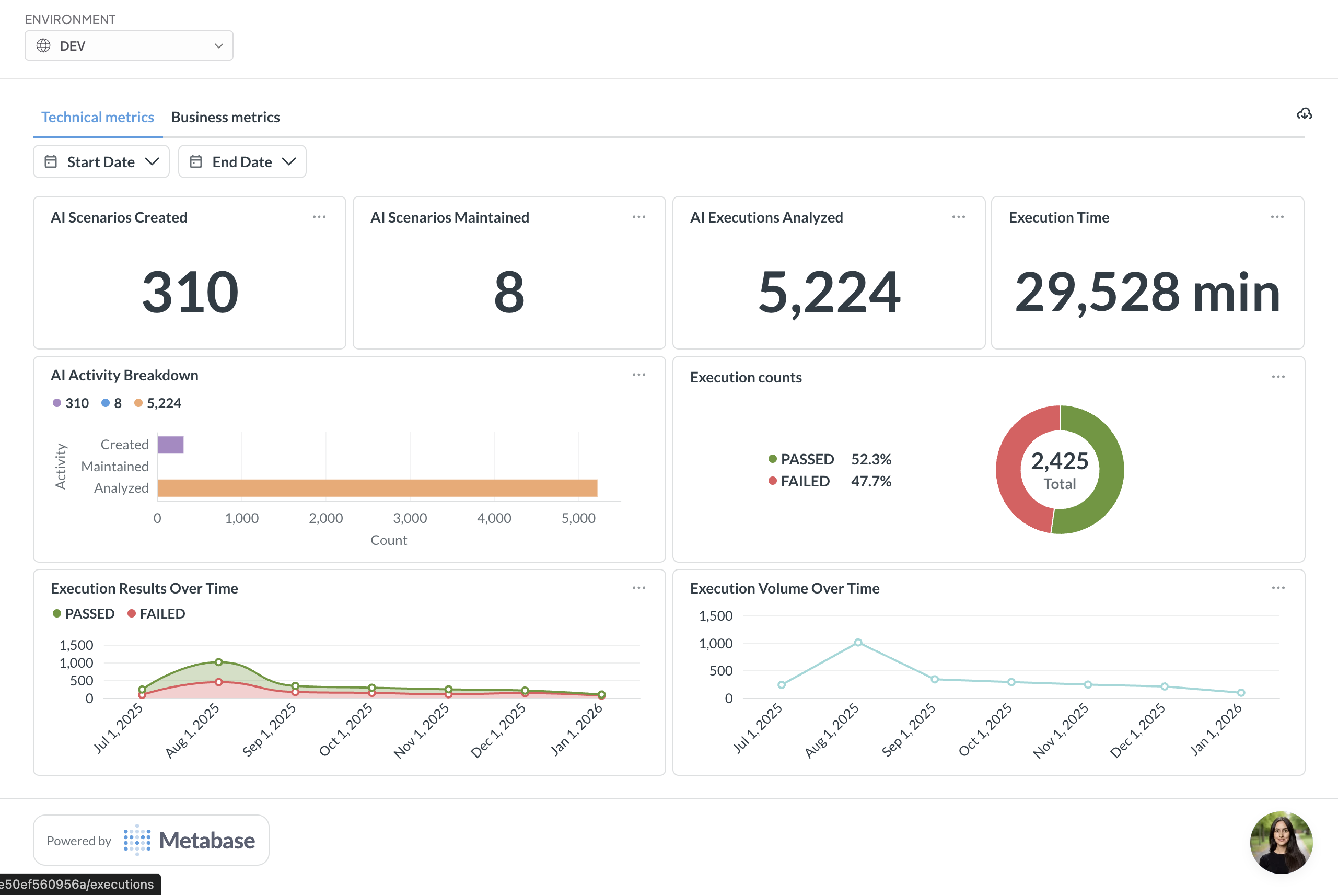The width and height of the screenshot is (1338, 896).
Task: Open AI Executions Analyzed card ellipsis menu
Action: (x=958, y=217)
